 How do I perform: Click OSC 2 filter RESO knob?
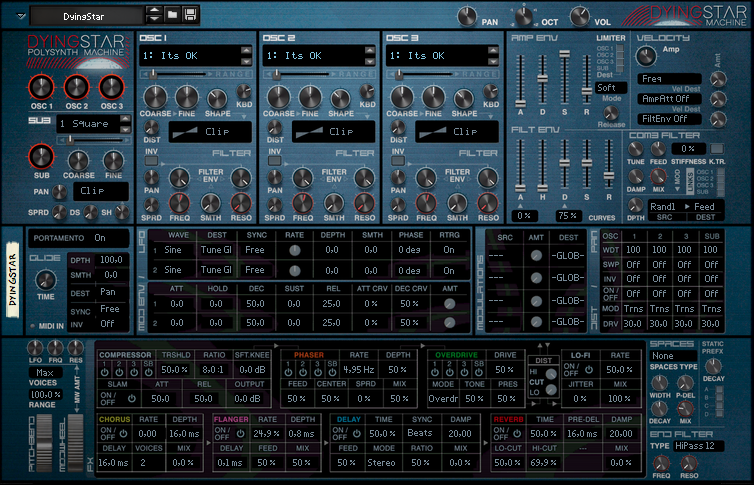[364, 203]
